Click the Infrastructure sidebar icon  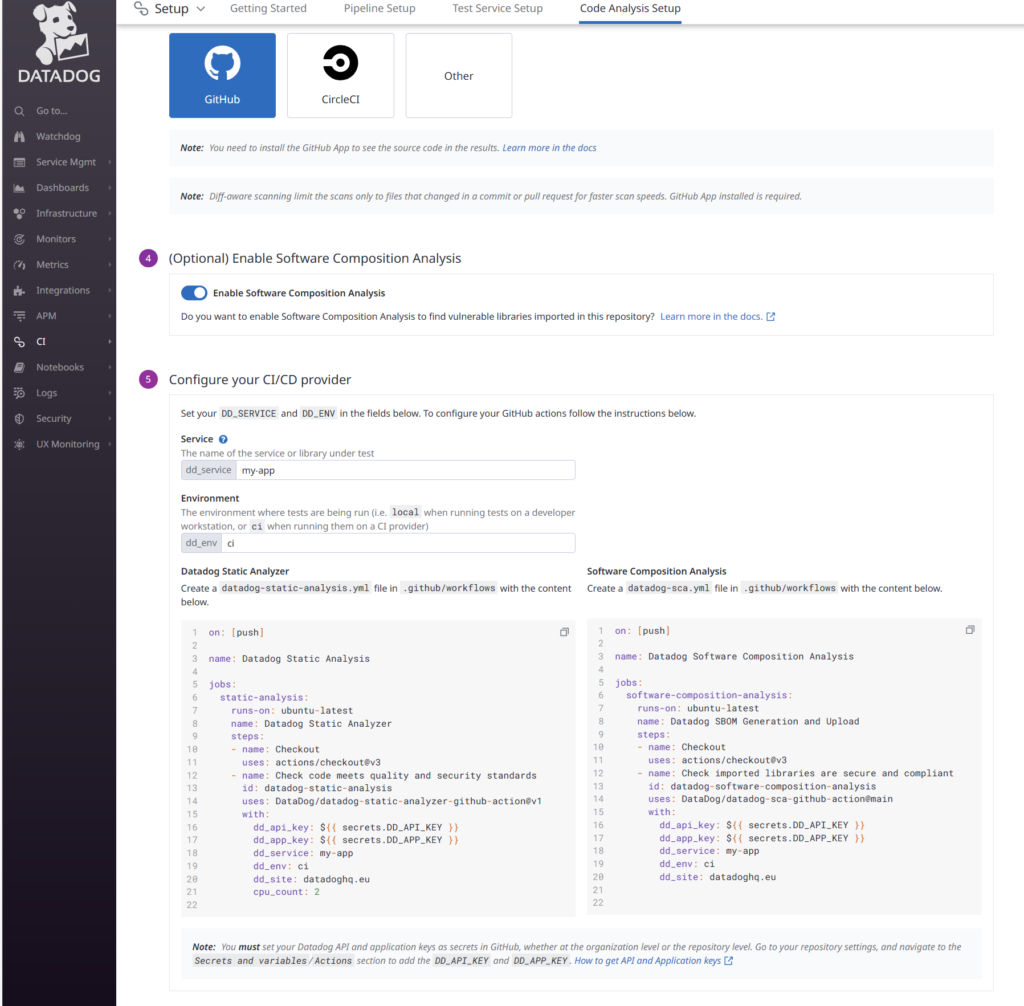pos(20,214)
